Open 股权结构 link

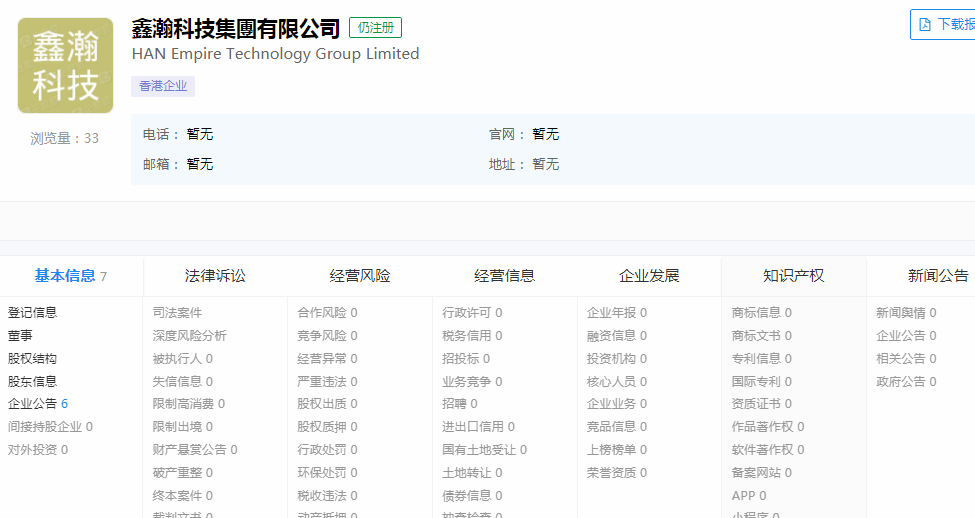coord(32,359)
